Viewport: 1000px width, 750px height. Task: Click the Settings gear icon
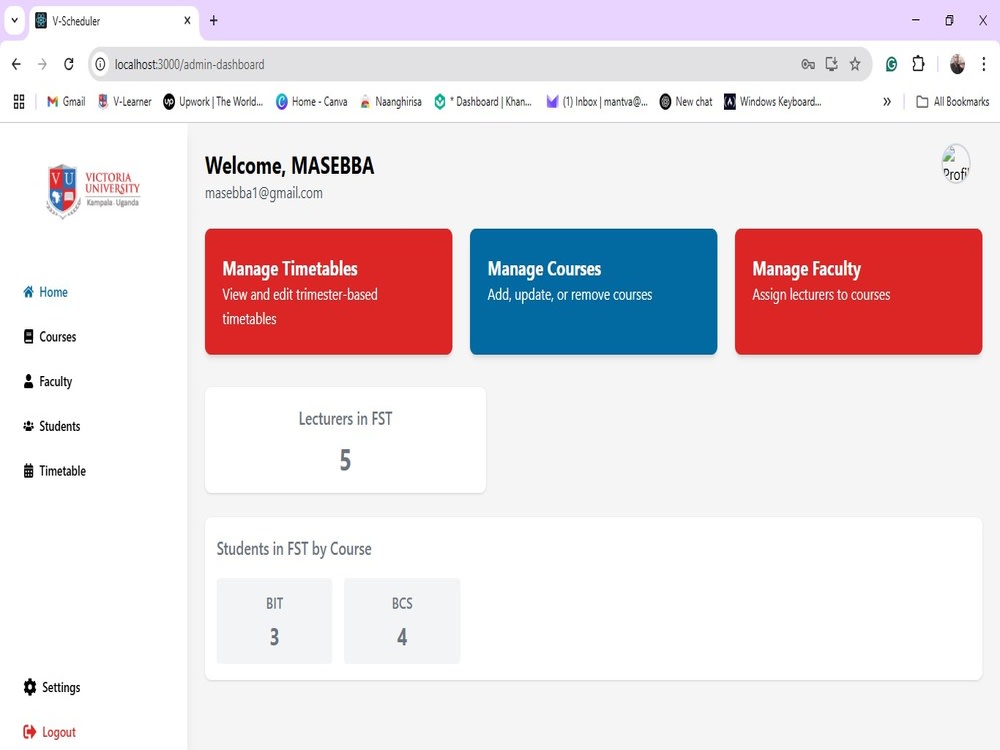pyautogui.click(x=29, y=687)
